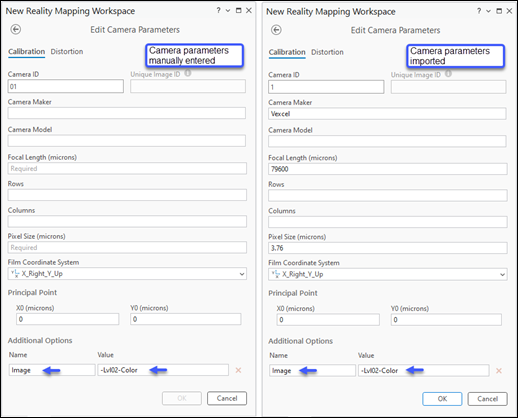The width and height of the screenshot is (518, 418).
Task: Open help question mark in right pane
Action: tap(479, 11)
